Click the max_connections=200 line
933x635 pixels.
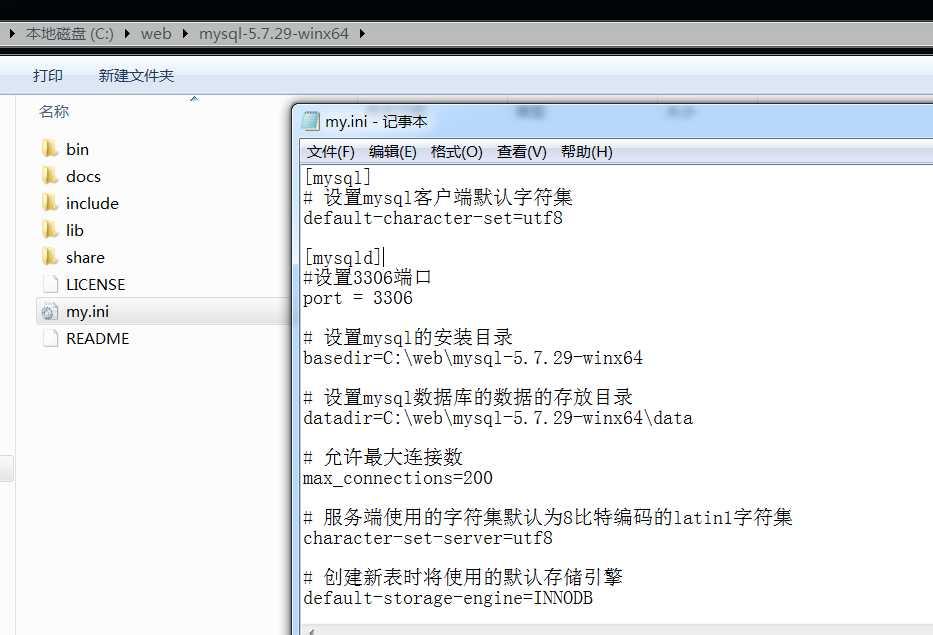(398, 478)
